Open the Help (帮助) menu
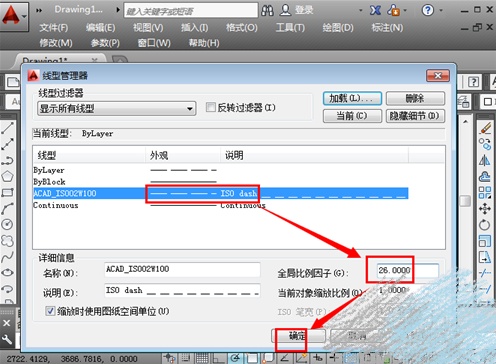The image size is (496, 364). click(204, 43)
